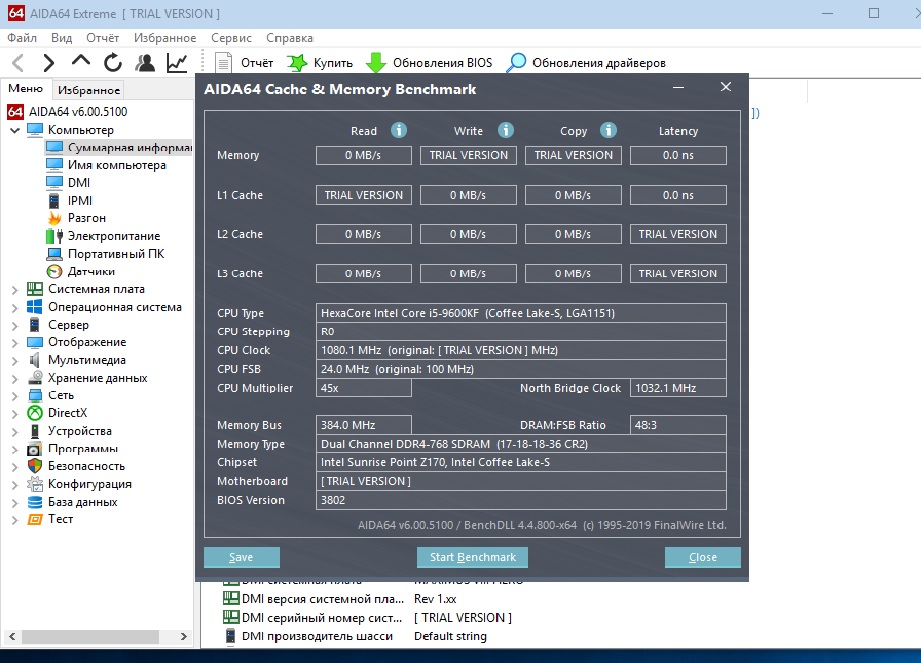Click the Forward navigation arrow
Viewport: 921px width, 663px height.
tap(48, 62)
